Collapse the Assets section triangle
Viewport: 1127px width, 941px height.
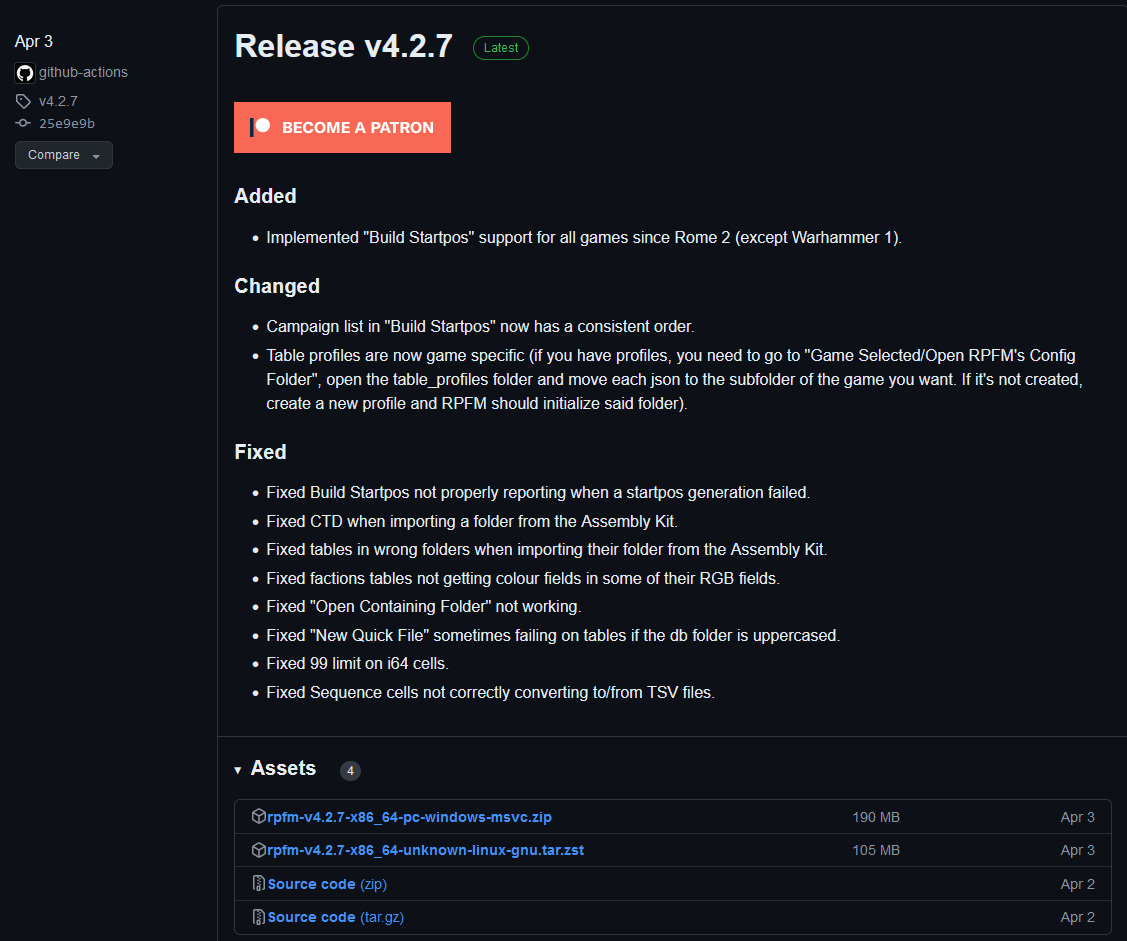click(238, 770)
